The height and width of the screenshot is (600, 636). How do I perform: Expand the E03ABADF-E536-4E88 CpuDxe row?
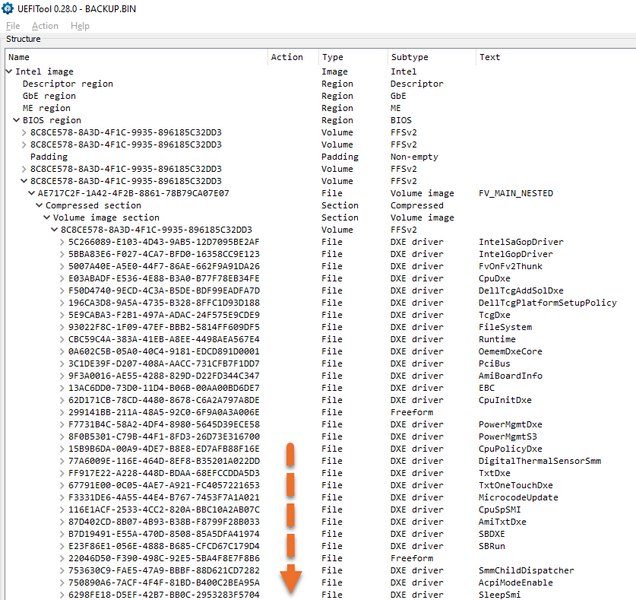pyautogui.click(x=62, y=279)
